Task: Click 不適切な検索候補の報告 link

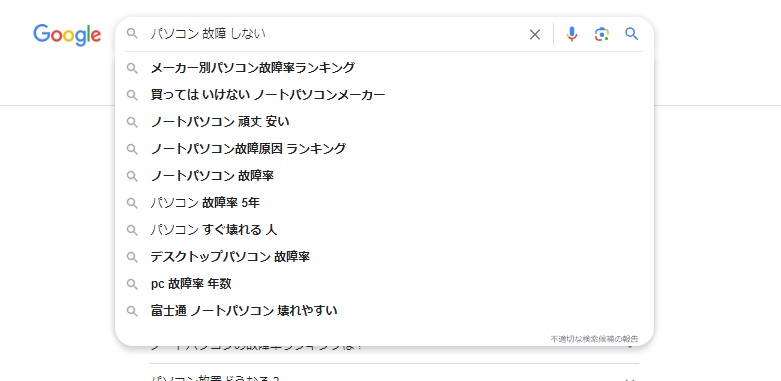Action: click(x=594, y=339)
